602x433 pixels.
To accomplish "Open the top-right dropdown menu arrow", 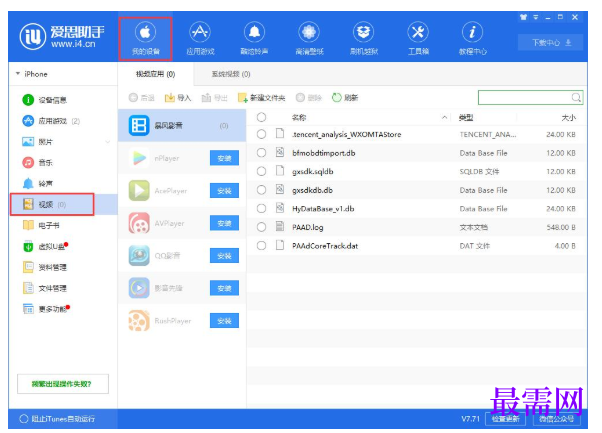I will [x=536, y=17].
